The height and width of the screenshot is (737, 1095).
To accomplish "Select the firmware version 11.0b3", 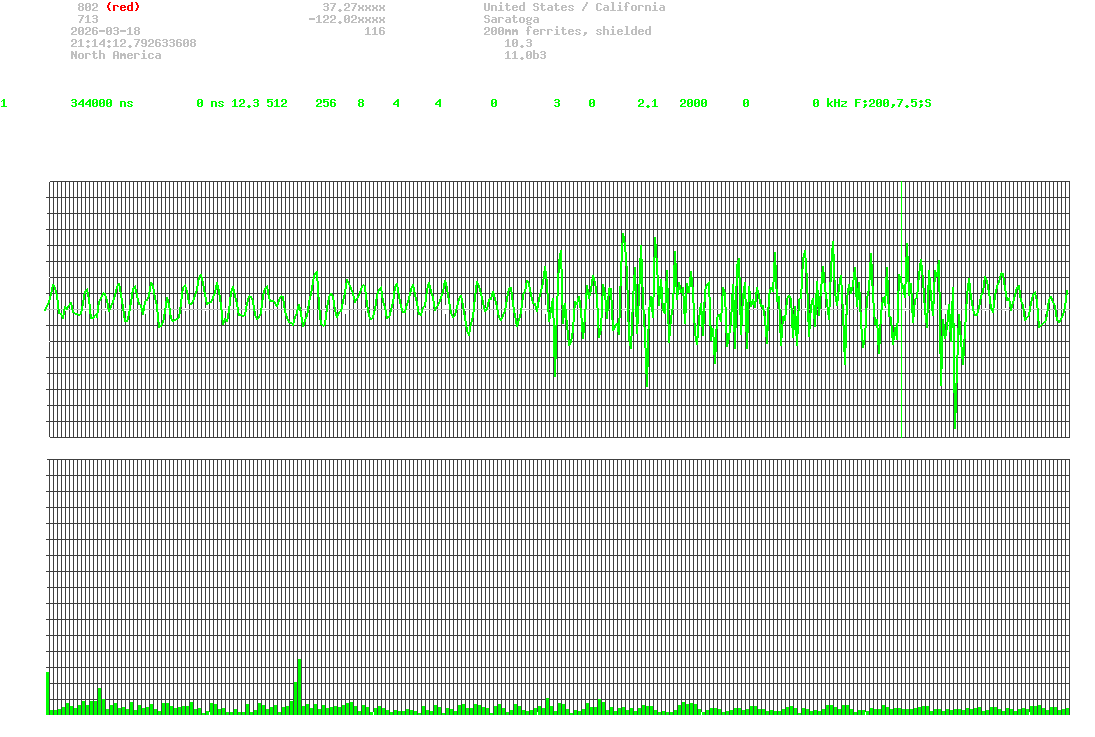I will click(525, 55).
